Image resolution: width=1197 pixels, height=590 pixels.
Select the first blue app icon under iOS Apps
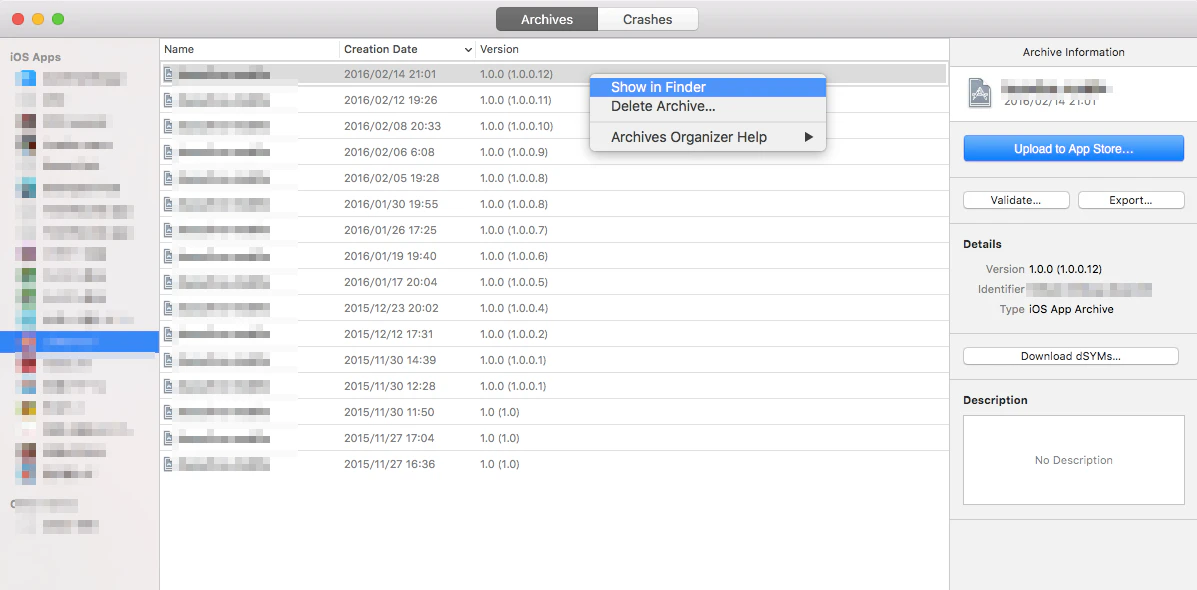pos(26,78)
